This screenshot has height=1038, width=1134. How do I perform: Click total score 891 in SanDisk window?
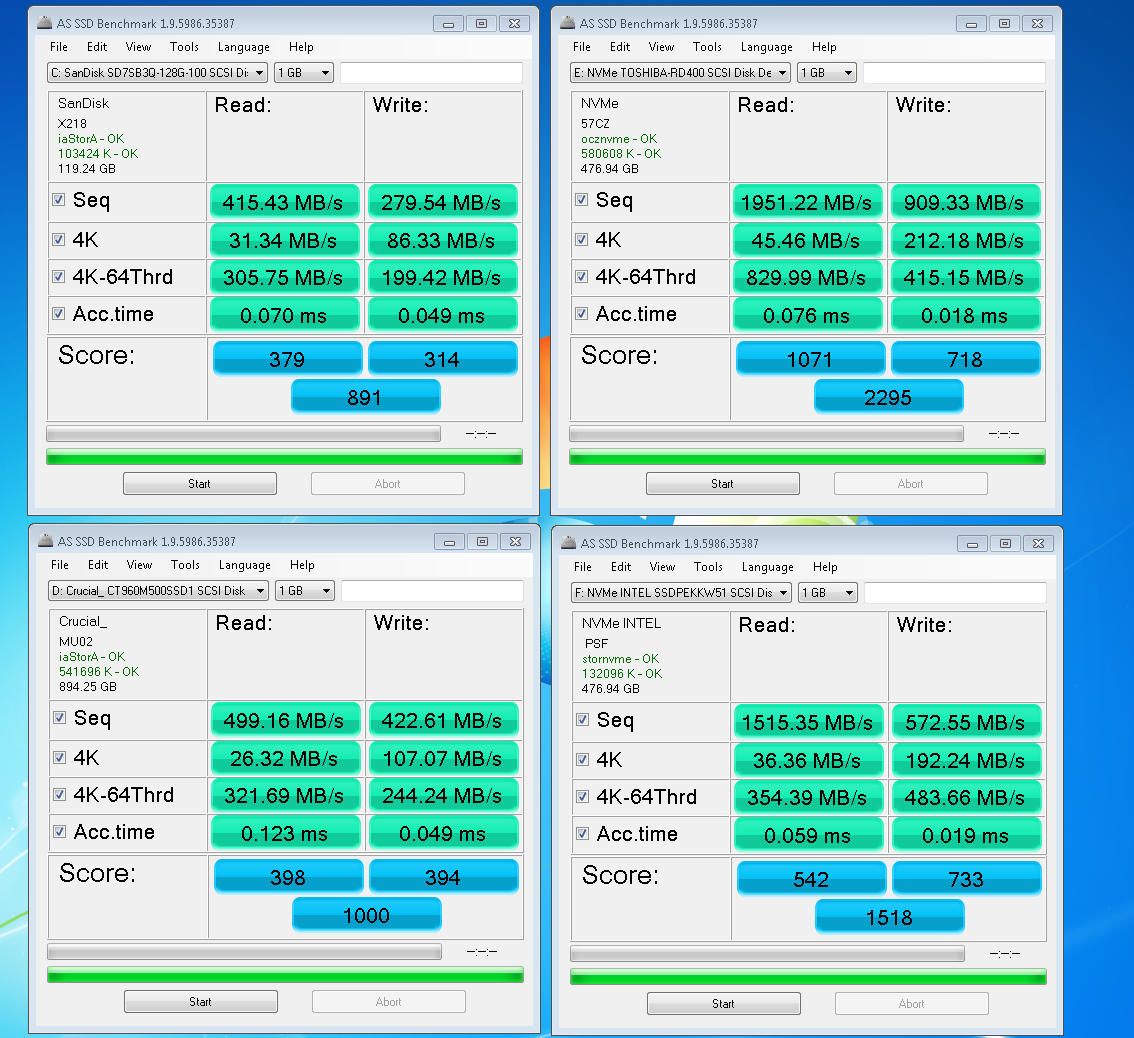point(365,397)
